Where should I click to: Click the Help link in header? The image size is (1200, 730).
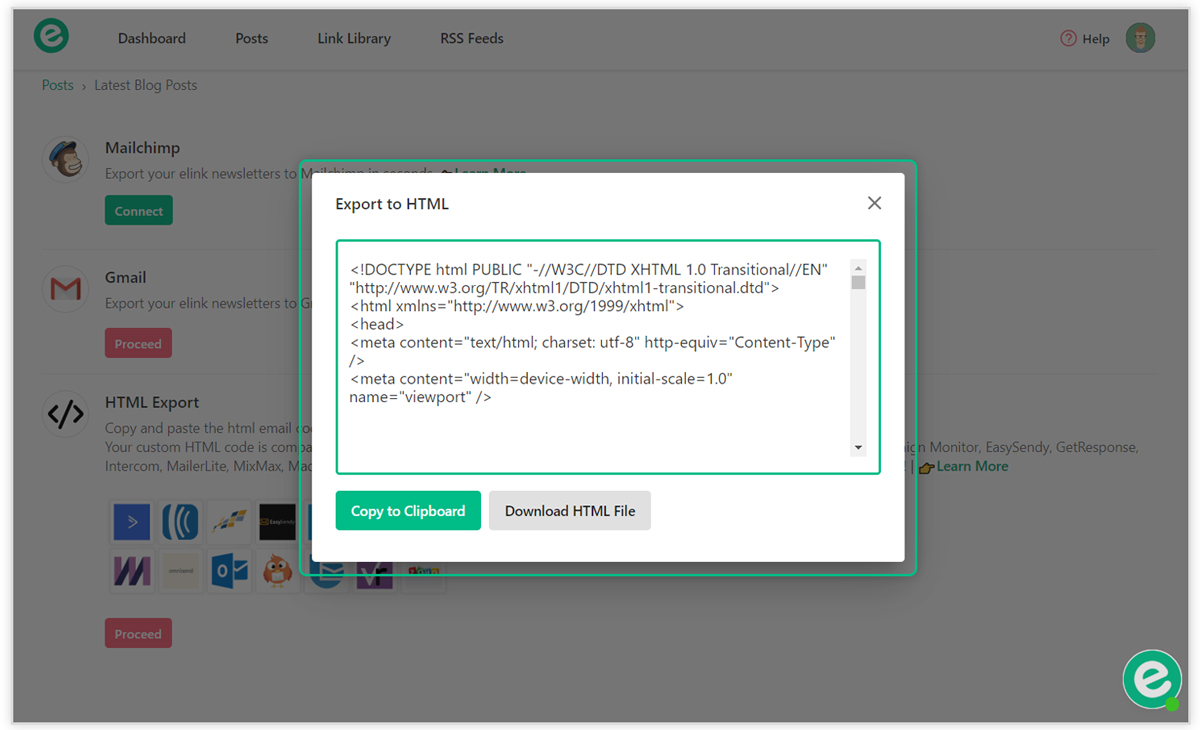click(1096, 39)
